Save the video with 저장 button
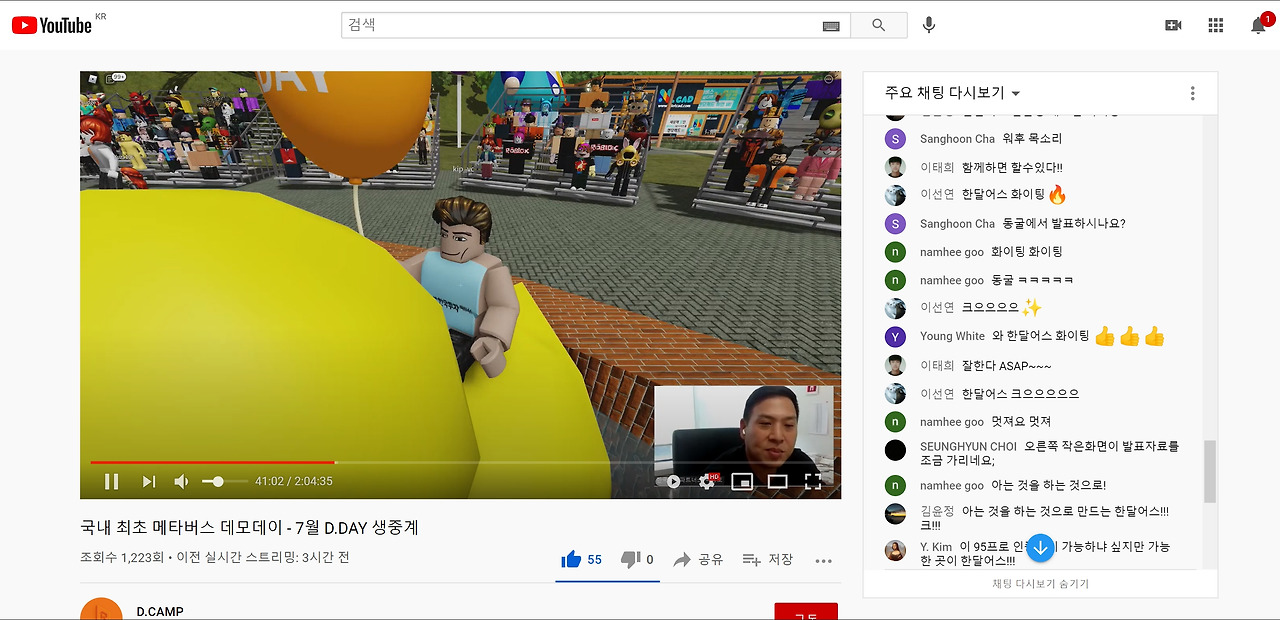This screenshot has width=1280, height=620. [768, 559]
